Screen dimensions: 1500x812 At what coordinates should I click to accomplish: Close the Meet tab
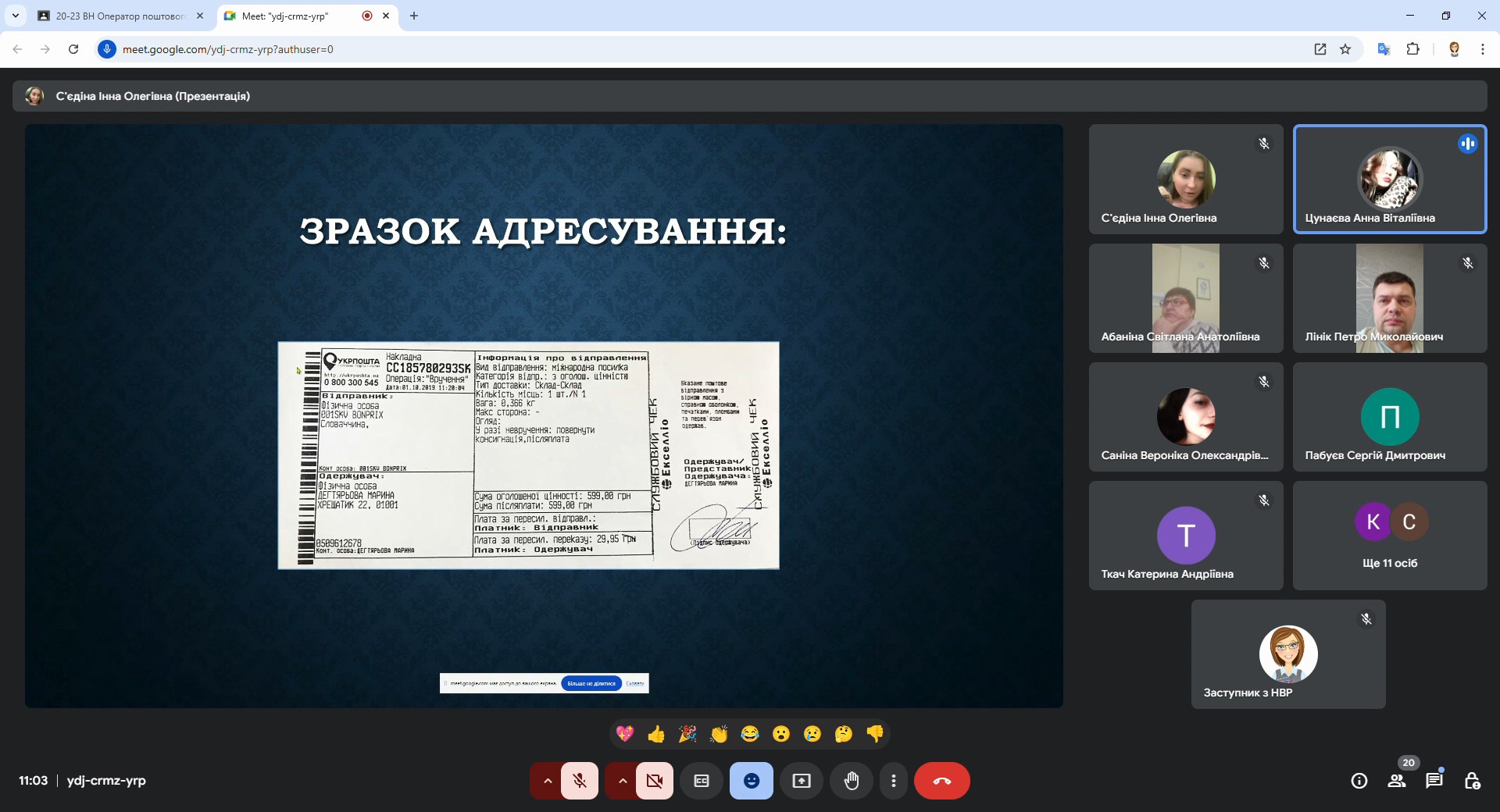click(x=386, y=16)
